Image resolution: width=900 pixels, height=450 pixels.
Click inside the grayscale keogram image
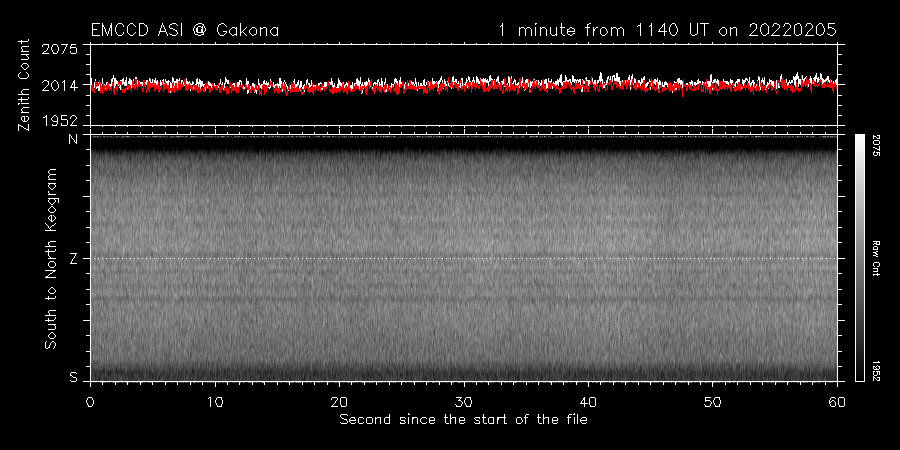coord(464,258)
